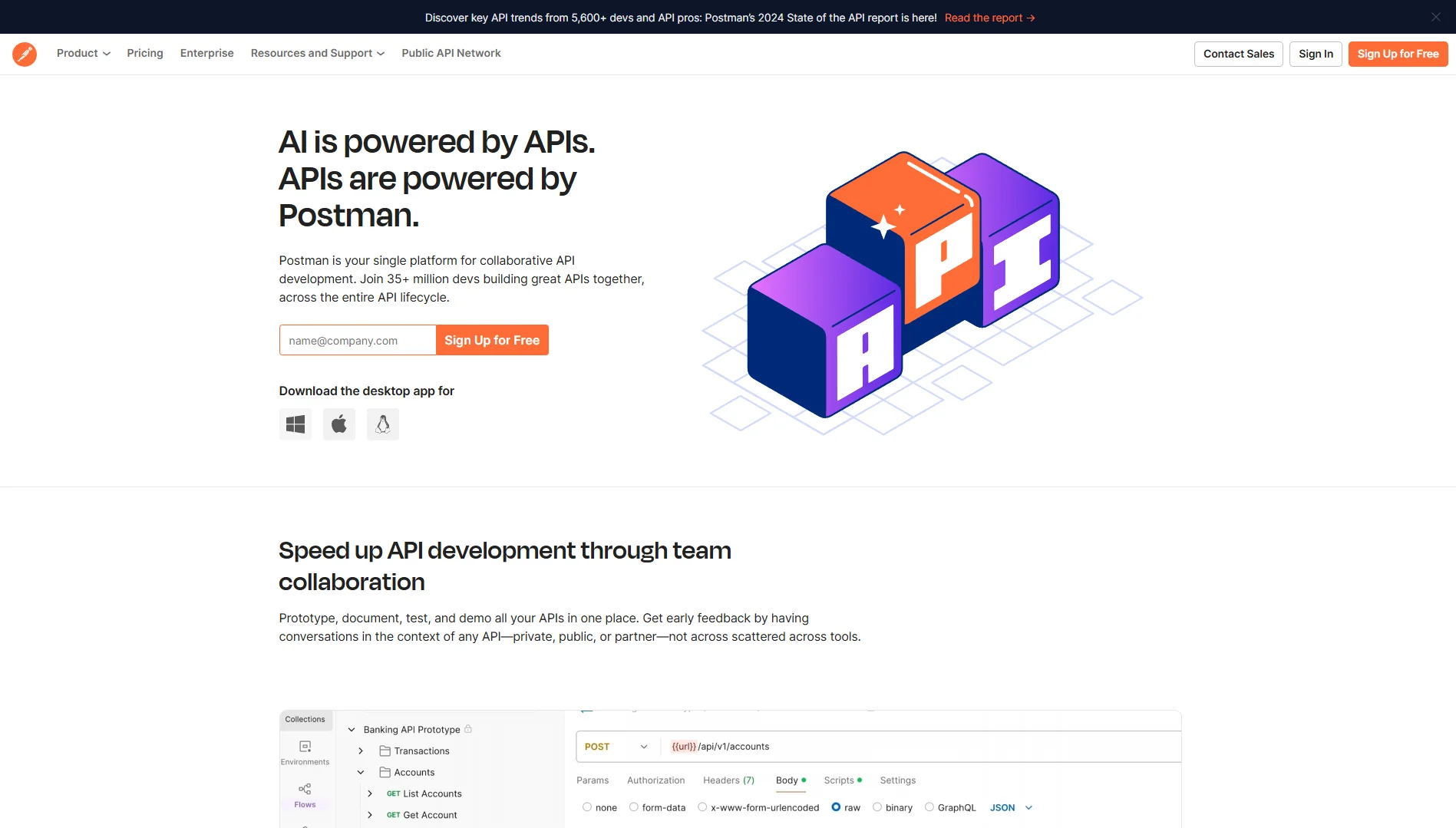
Task: Go to the Pricing page
Action: click(x=145, y=53)
